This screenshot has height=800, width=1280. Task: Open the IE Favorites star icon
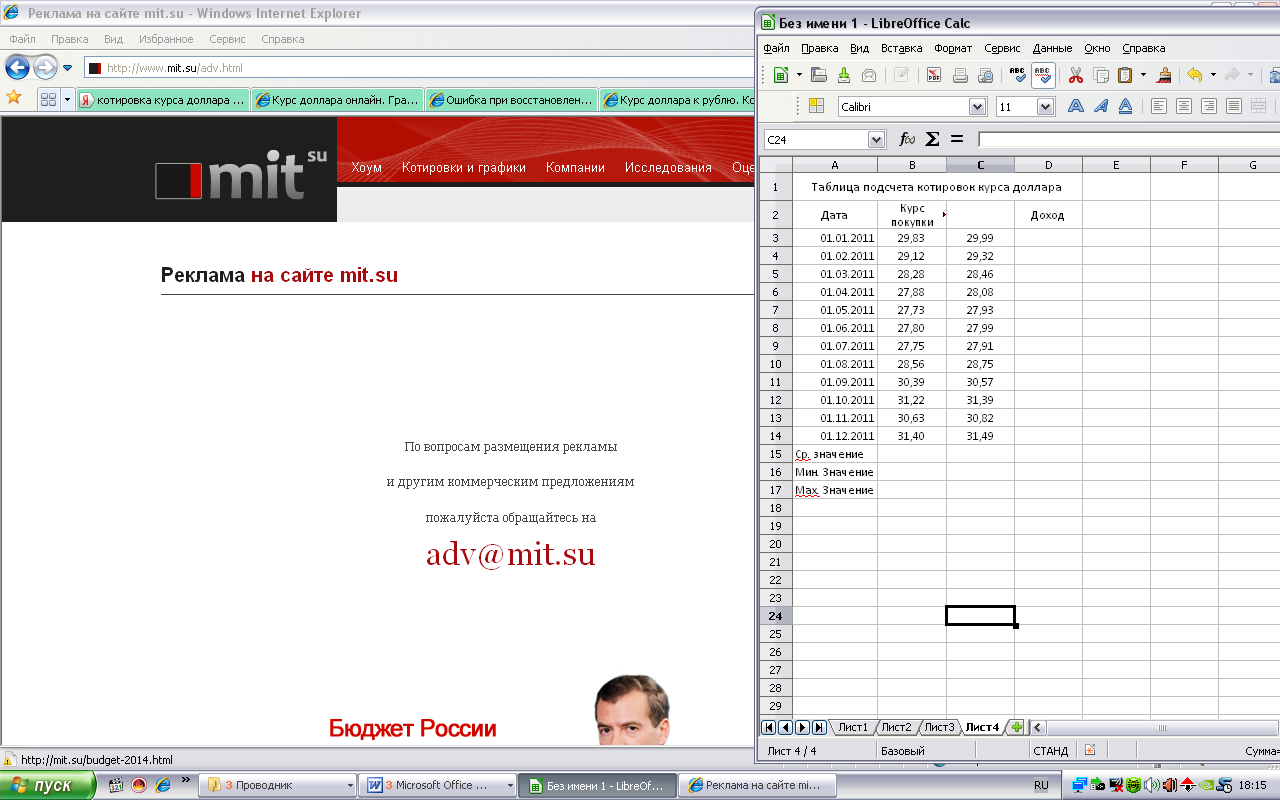click(14, 99)
